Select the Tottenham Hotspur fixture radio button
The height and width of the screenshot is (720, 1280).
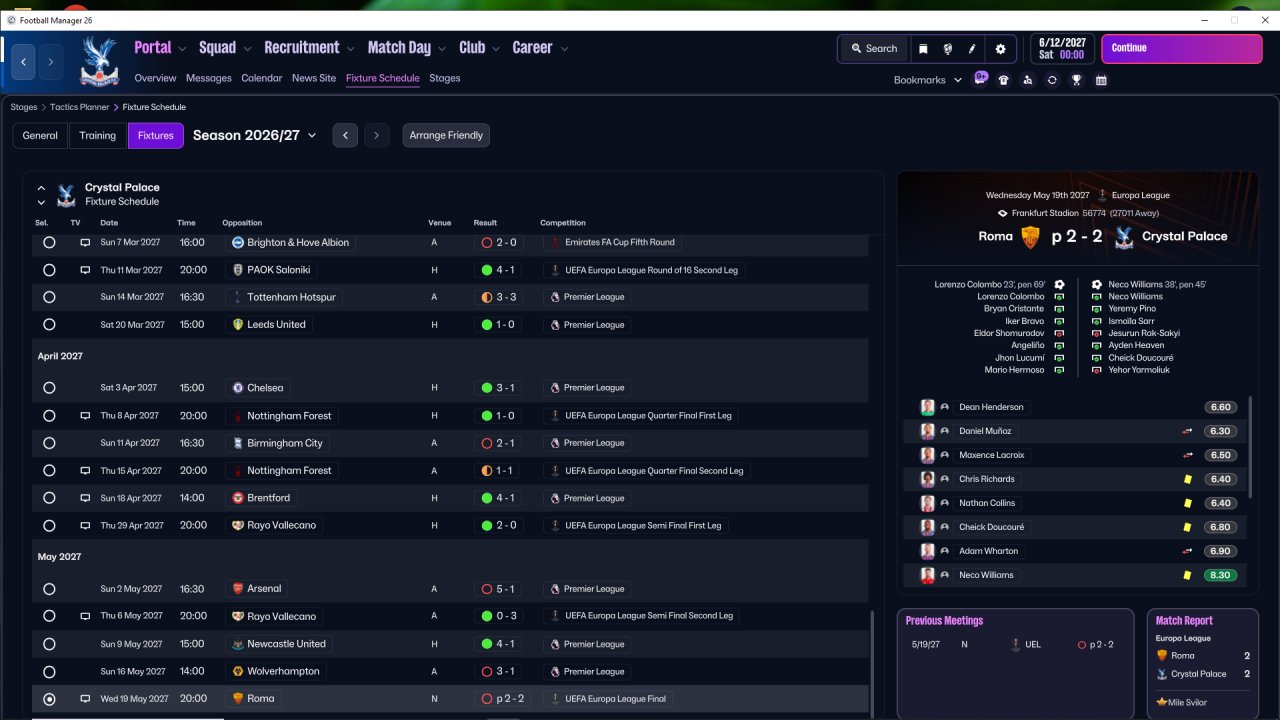point(49,297)
